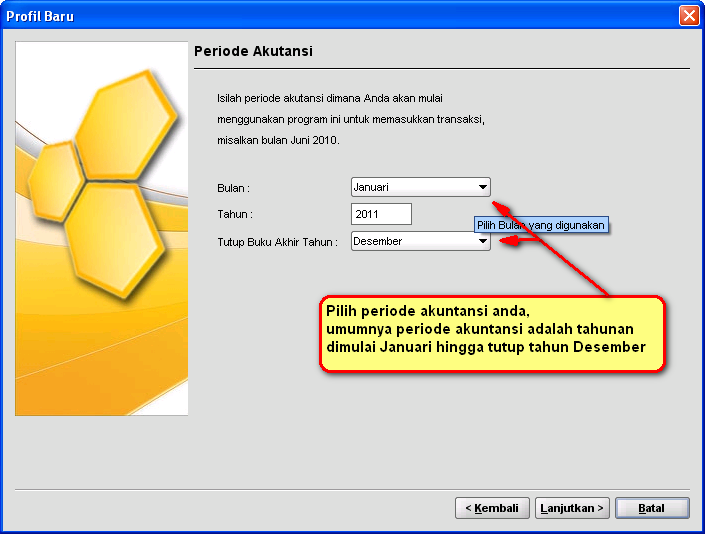The image size is (705, 534).
Task: Click the Periode Akutansi heading
Action: coord(253,51)
